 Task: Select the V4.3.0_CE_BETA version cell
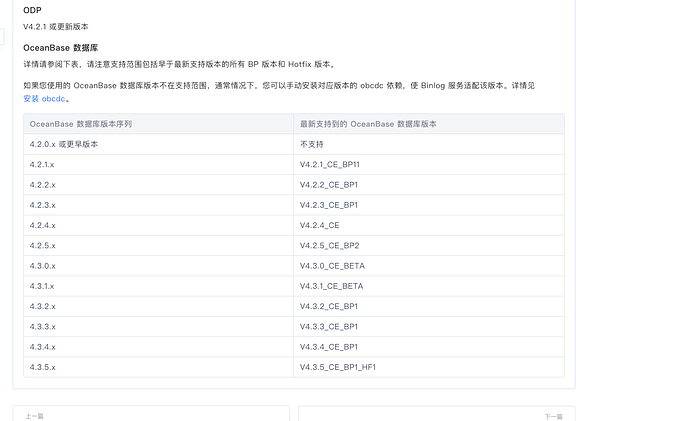tap(332, 266)
